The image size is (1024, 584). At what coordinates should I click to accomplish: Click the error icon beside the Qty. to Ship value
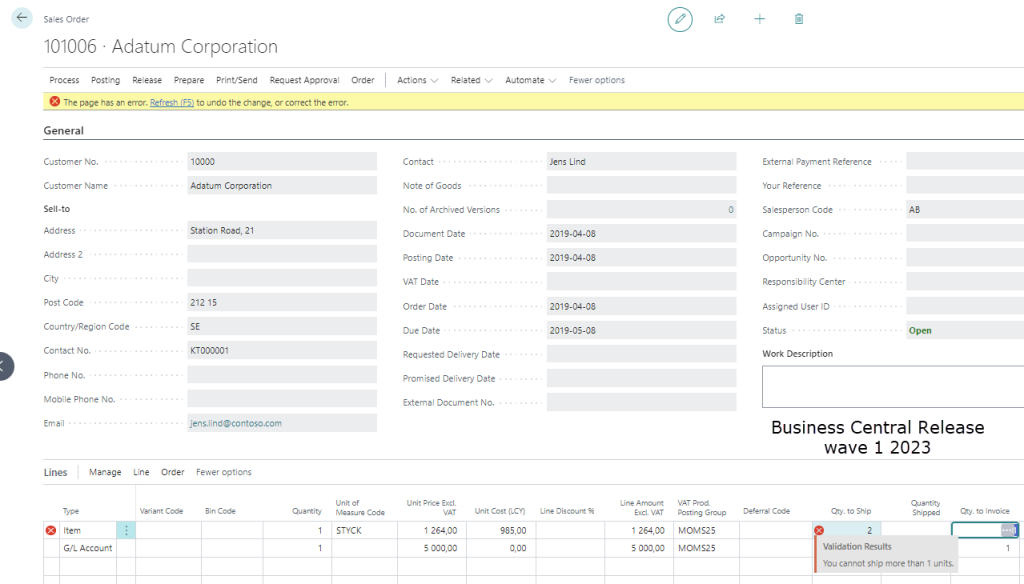820,530
